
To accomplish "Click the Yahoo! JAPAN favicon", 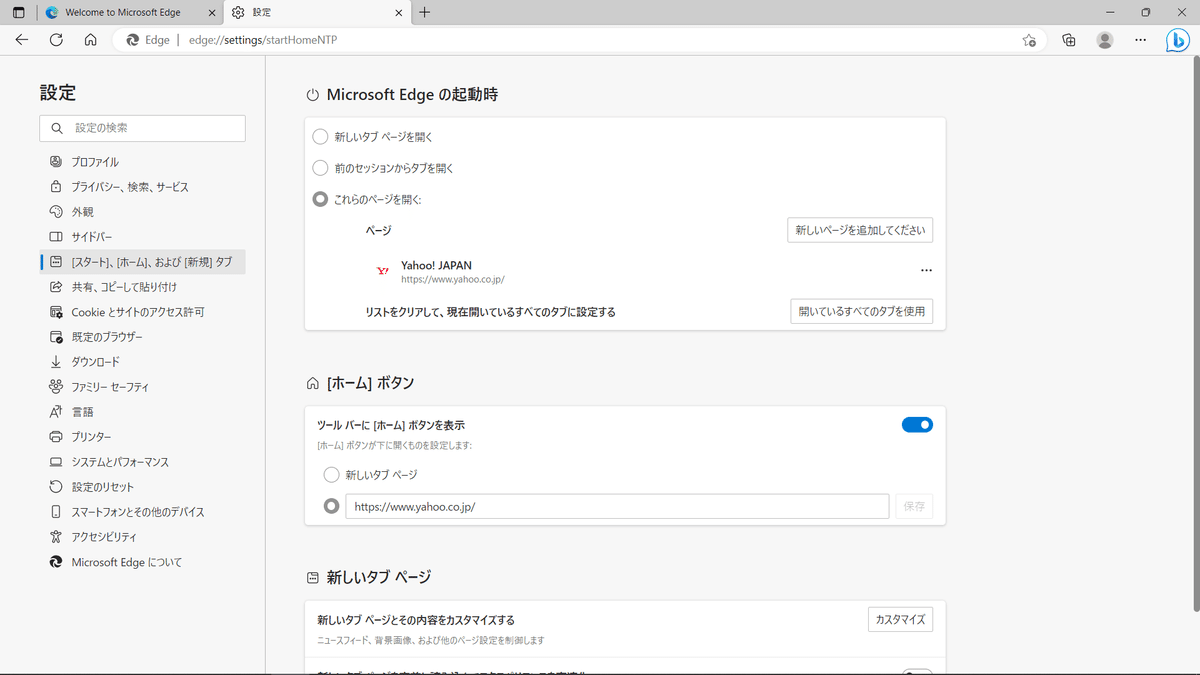I will [382, 271].
